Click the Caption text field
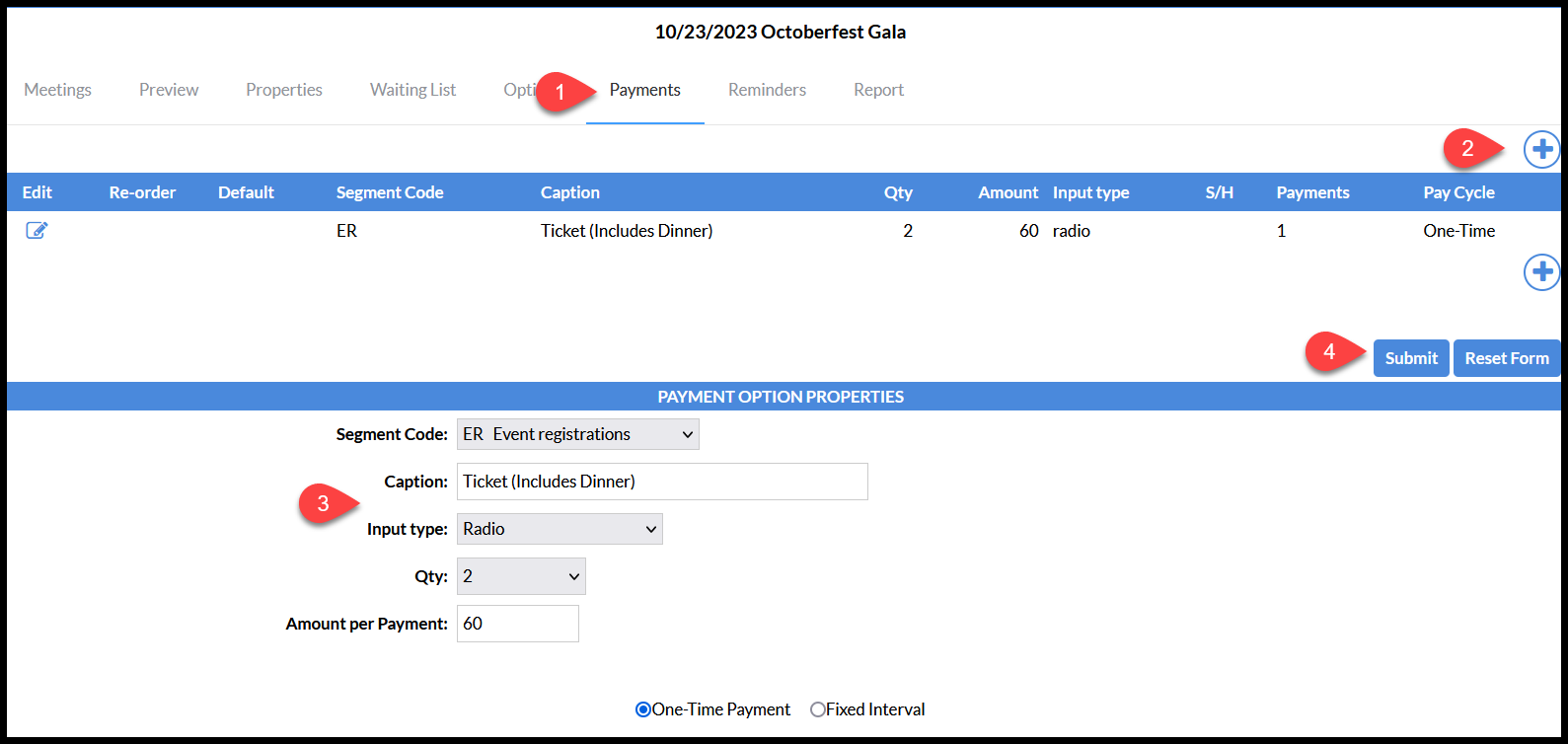This screenshot has width=1568, height=744. coord(662,482)
